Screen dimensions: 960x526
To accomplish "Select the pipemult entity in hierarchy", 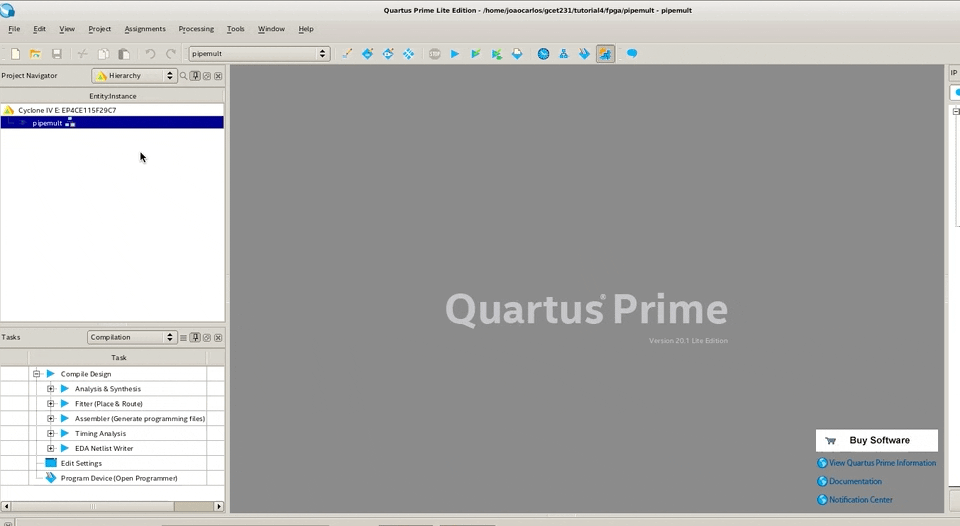I will click(x=112, y=123).
